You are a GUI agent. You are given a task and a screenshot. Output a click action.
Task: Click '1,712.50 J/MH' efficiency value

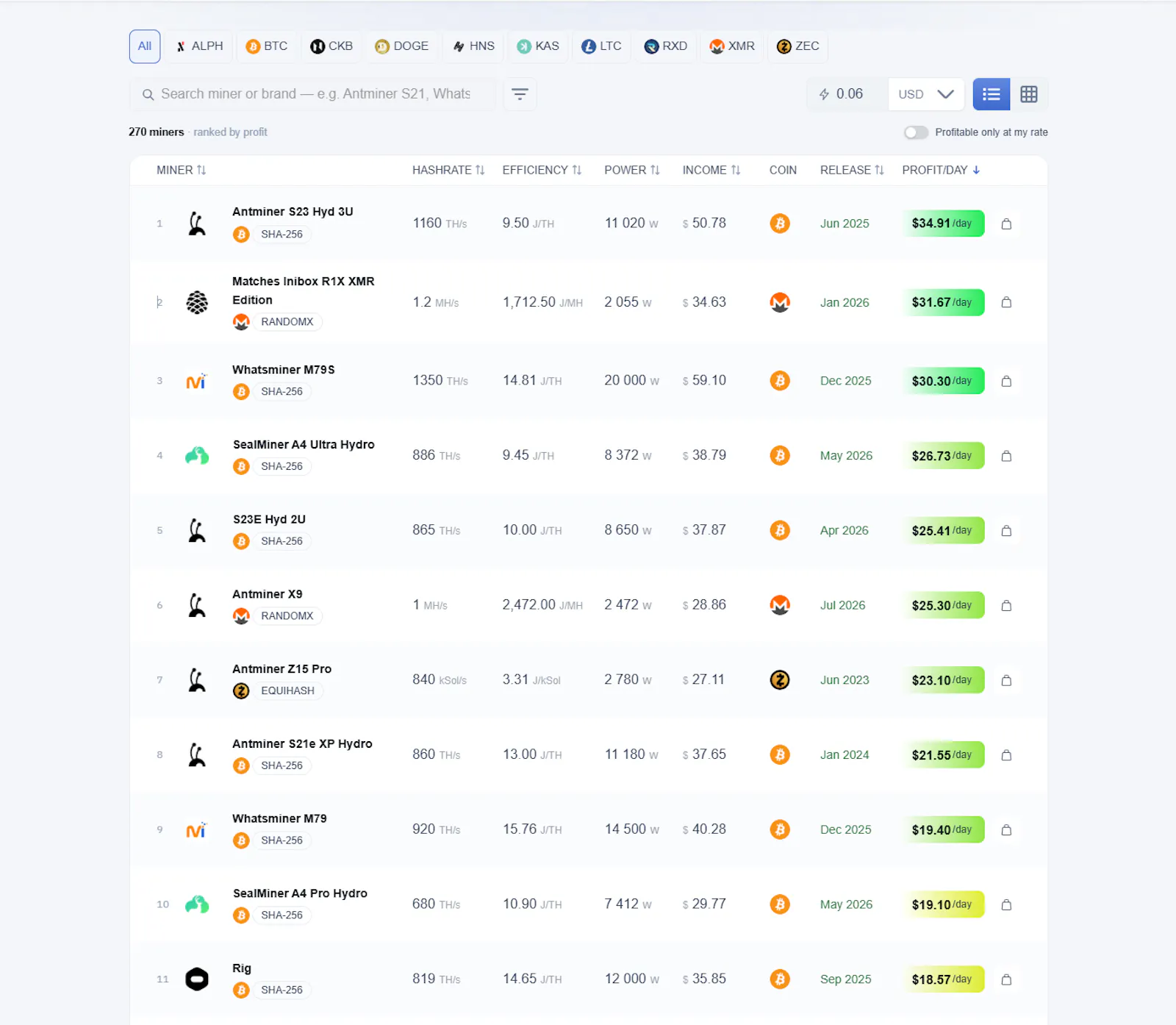[542, 302]
